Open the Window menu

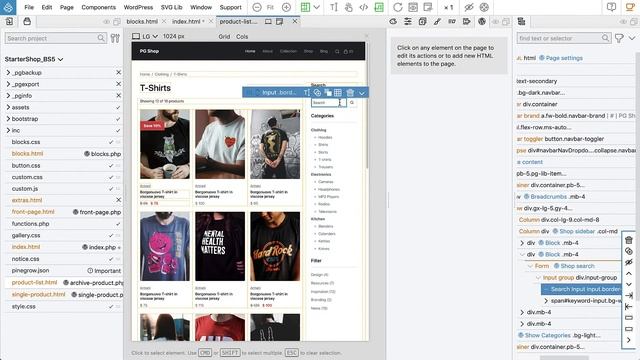point(201,7)
